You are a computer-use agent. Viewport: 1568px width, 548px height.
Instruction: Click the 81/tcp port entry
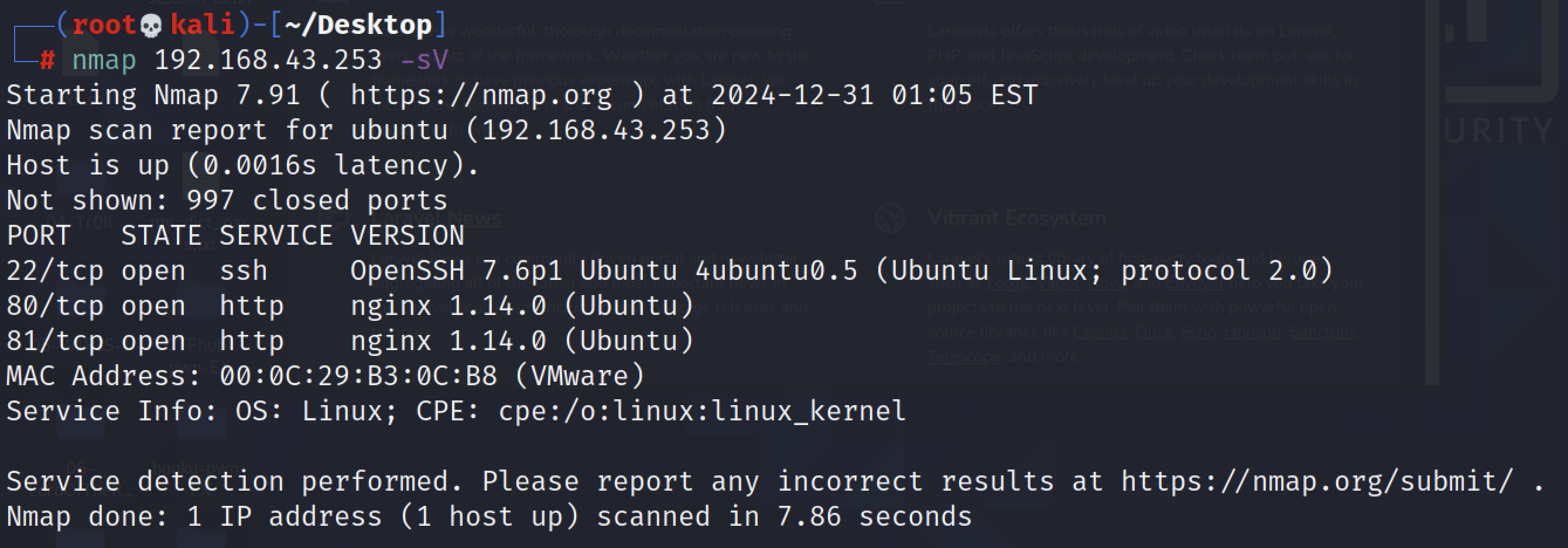55,341
